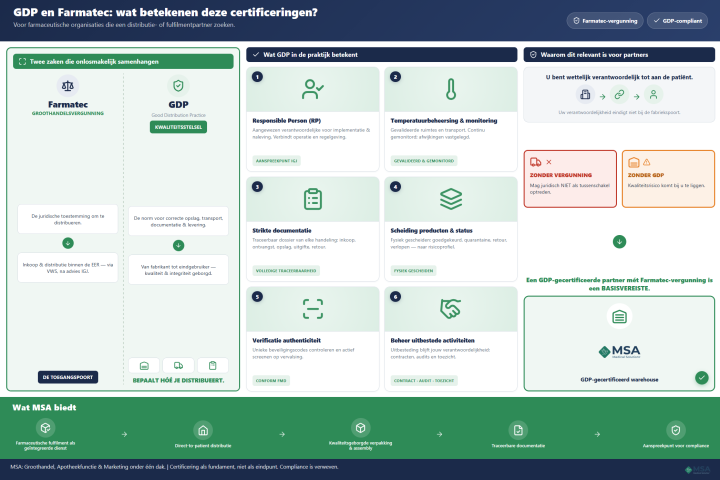Click the warehouse icon in Zonder GDP card
The height and width of the screenshot is (480, 720).
point(634,162)
